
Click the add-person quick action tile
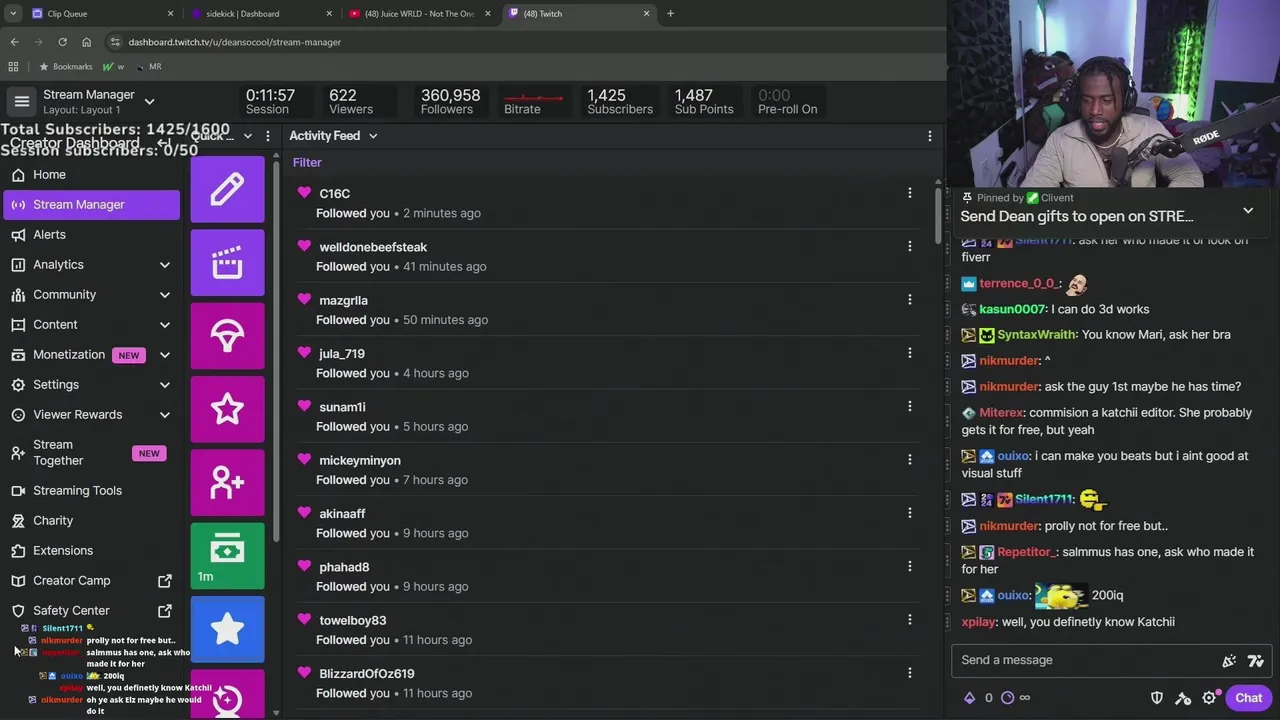(x=227, y=483)
